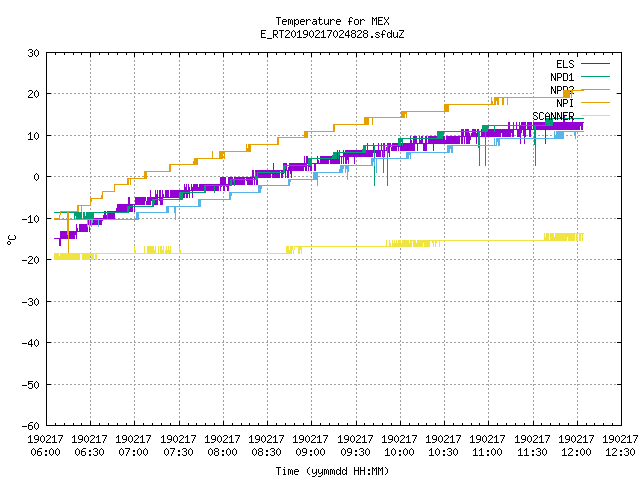Click the x-axis tick label 12:00
This screenshot has height=480, width=640.
click(x=577, y=452)
